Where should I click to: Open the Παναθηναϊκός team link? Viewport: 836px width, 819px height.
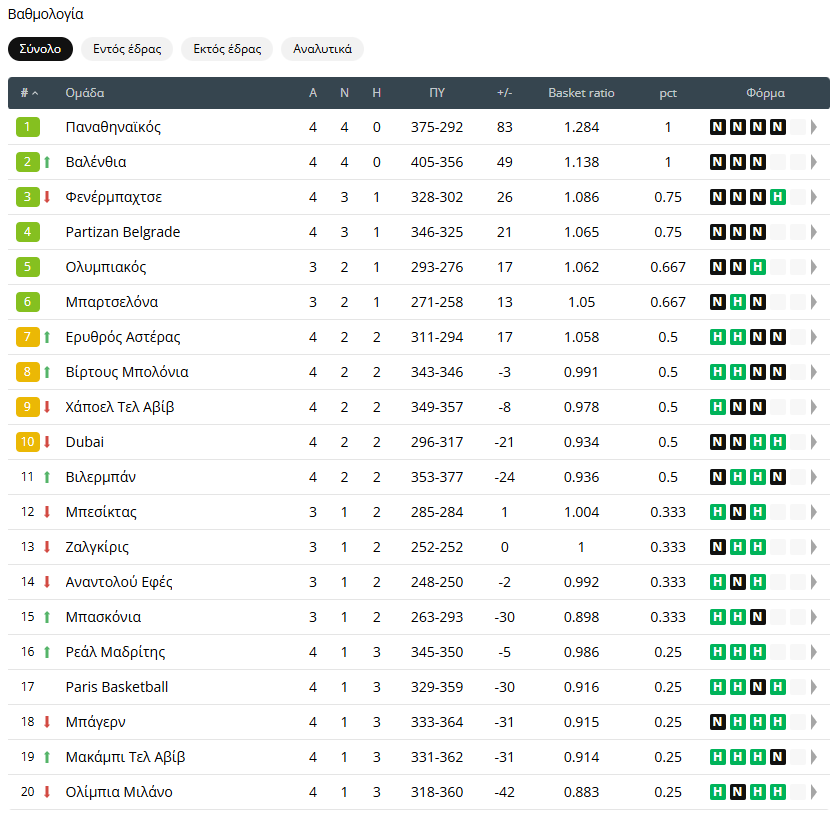pyautogui.click(x=113, y=127)
